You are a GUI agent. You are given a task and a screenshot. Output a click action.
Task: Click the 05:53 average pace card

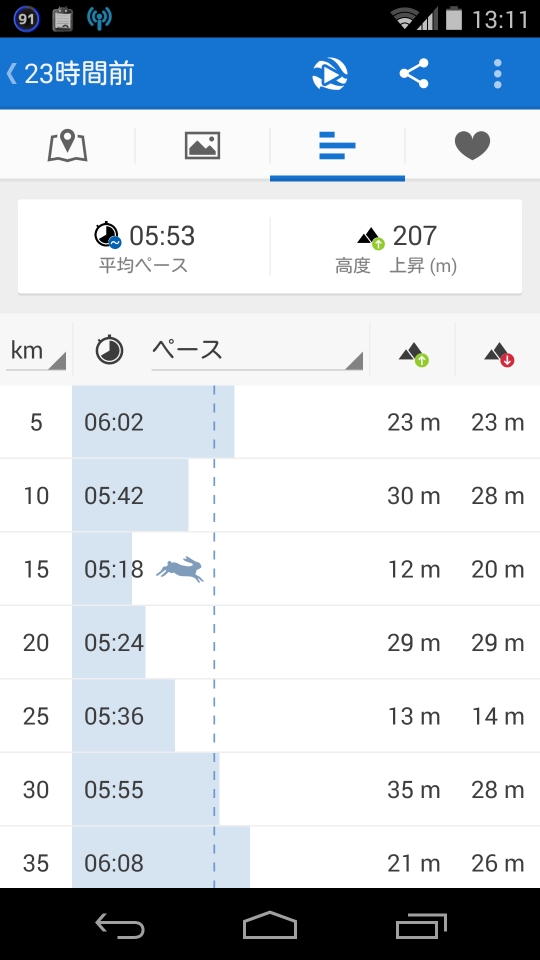(144, 247)
